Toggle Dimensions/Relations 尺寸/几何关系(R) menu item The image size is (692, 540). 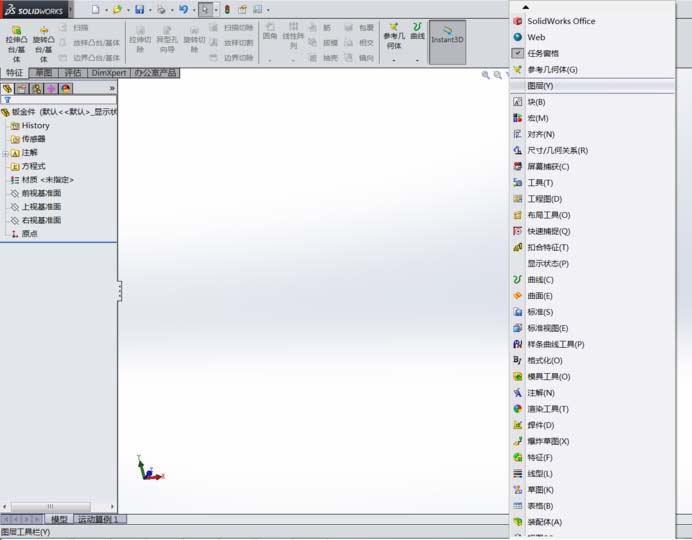tap(592, 150)
